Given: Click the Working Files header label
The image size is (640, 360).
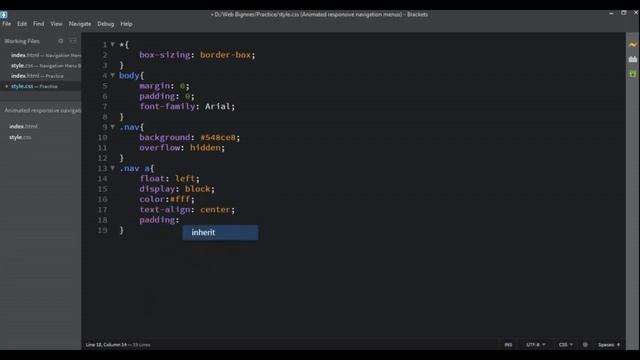Looking at the screenshot, I should [22, 41].
